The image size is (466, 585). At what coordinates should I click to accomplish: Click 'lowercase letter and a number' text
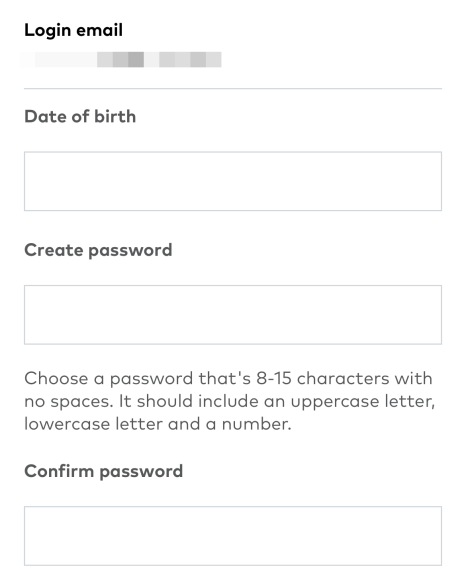point(158,424)
